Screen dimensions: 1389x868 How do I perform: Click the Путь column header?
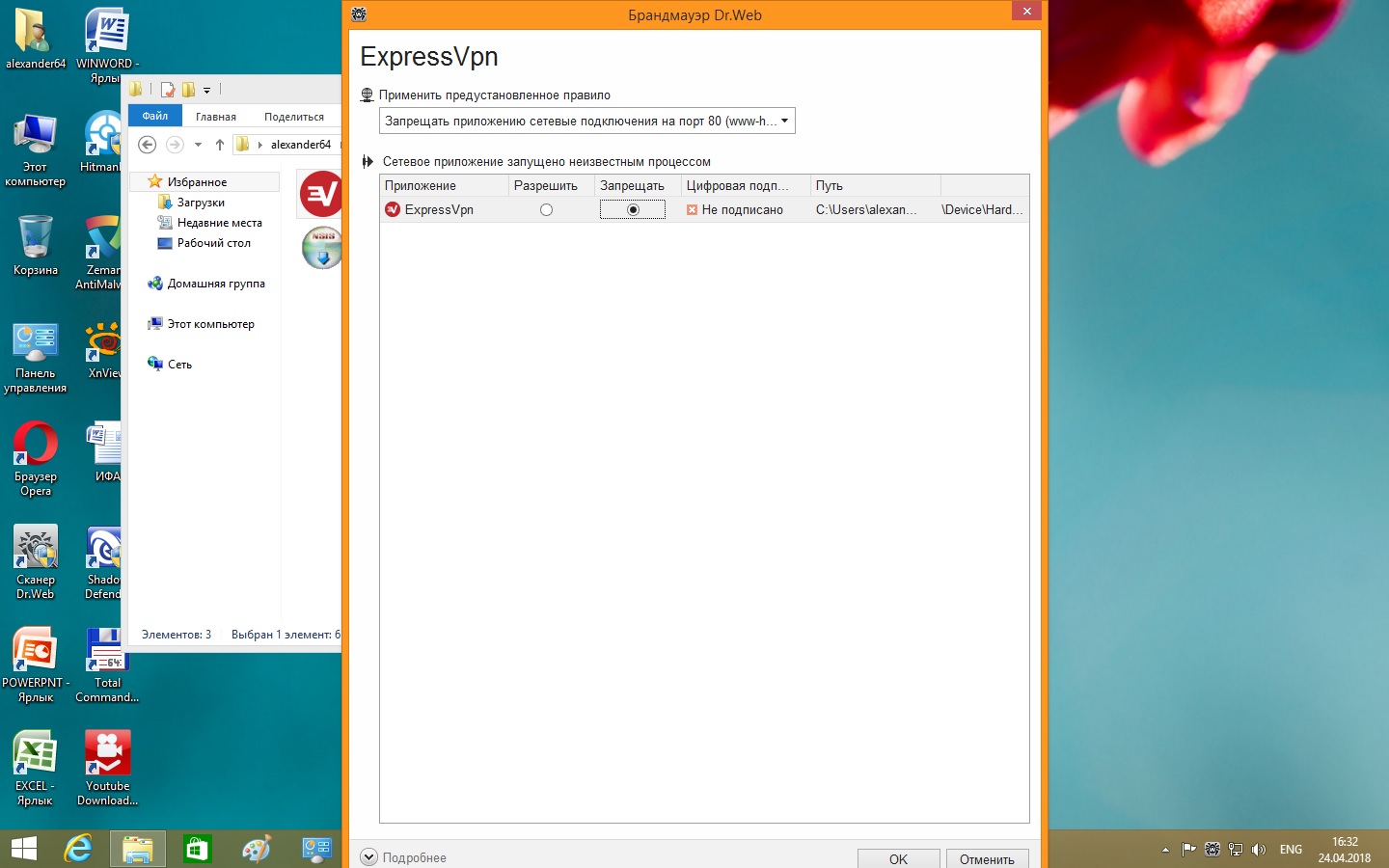click(876, 186)
